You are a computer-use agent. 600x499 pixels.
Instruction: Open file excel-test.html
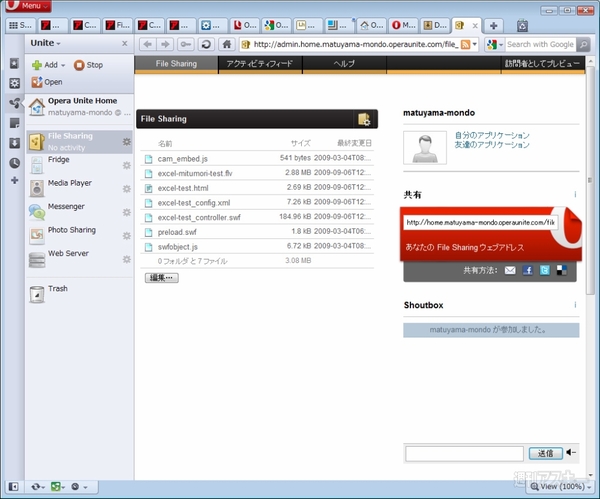click(x=183, y=188)
